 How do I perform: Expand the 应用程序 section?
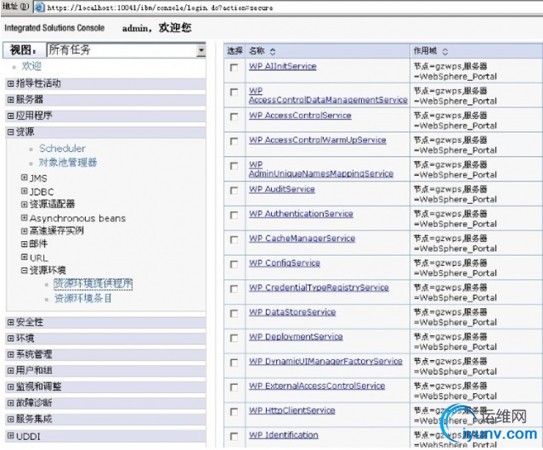point(11,116)
